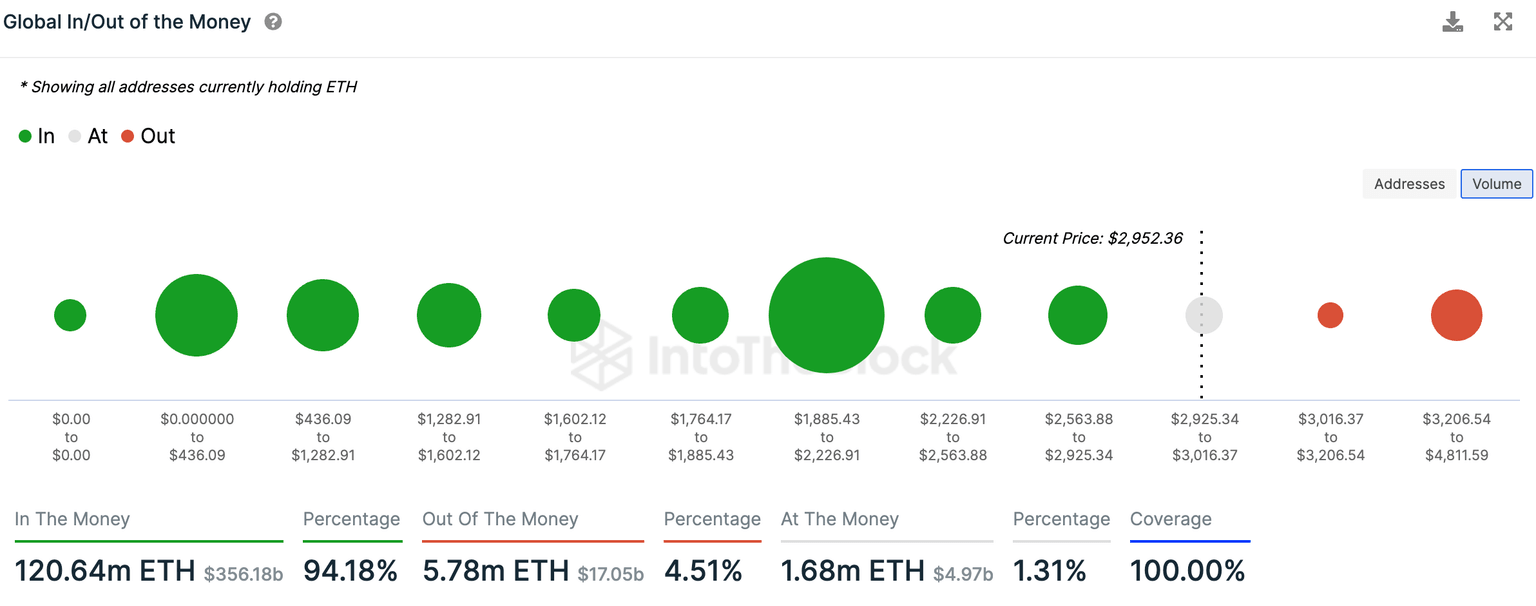1536x606 pixels.
Task: Click the smallest green bubble at $0.00
Action: (x=70, y=315)
